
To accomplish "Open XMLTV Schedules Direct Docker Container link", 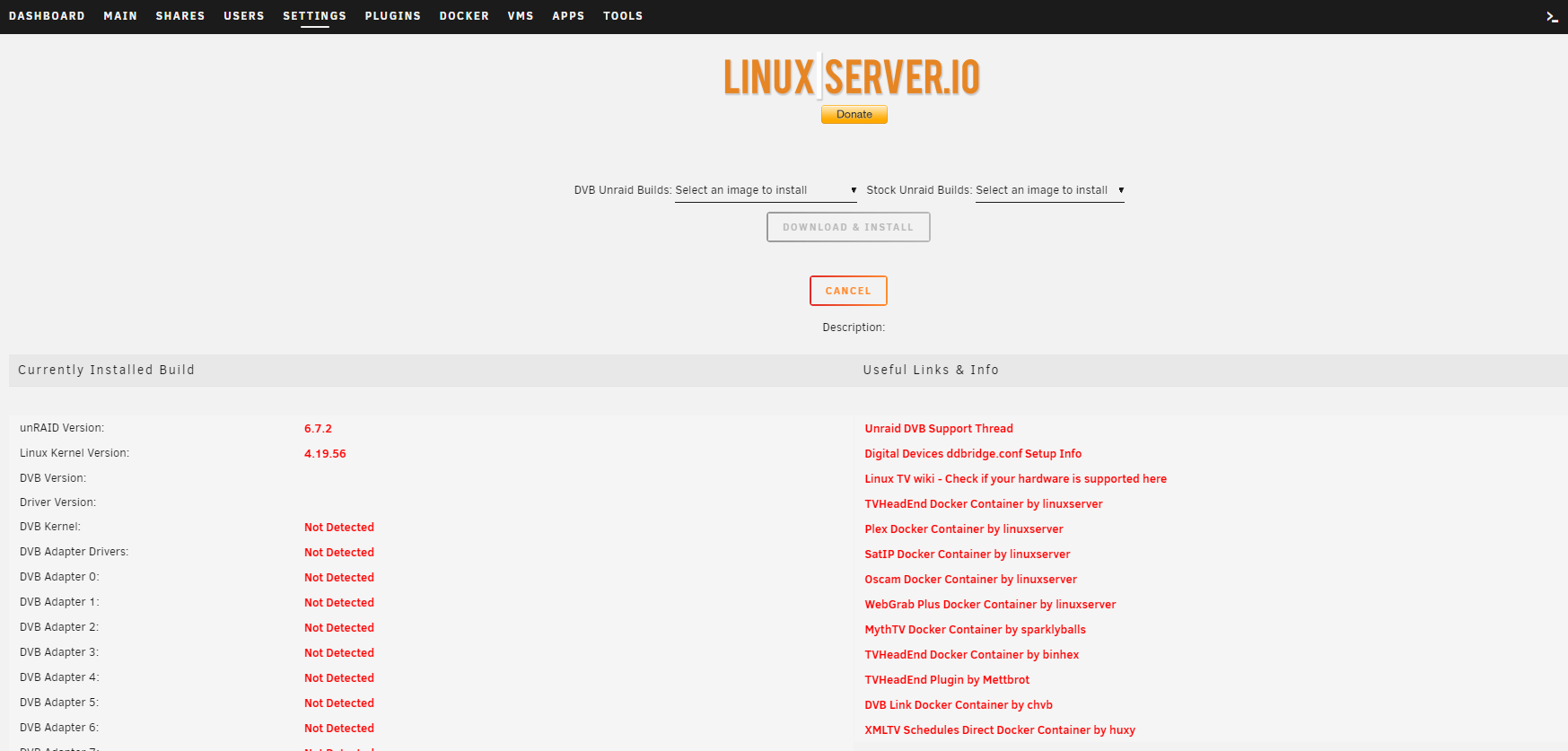I will click(x=1000, y=730).
